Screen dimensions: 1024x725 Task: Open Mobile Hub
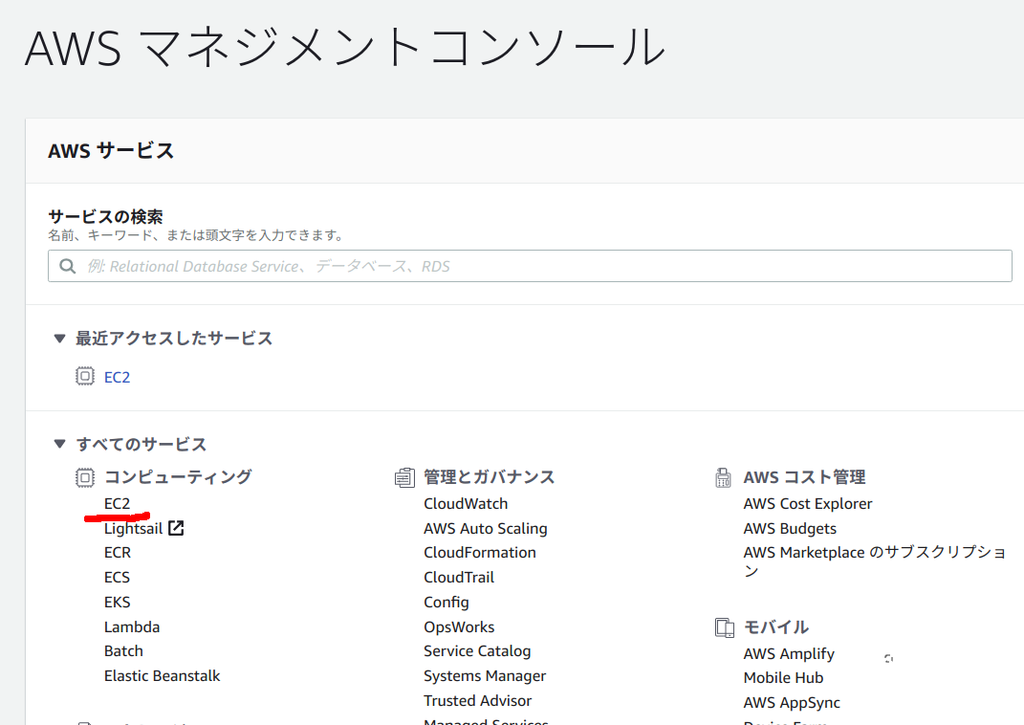[x=783, y=678]
